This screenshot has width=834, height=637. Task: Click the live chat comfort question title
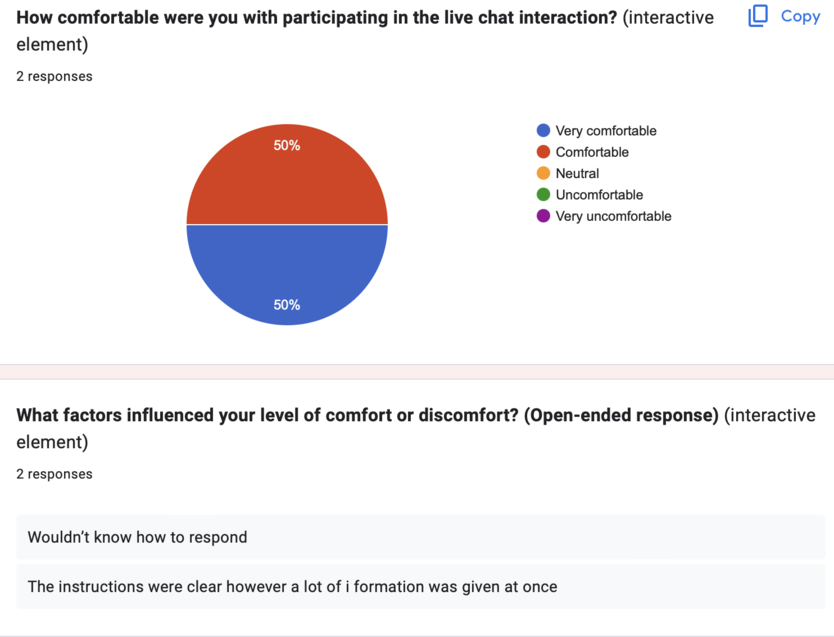pyautogui.click(x=317, y=18)
